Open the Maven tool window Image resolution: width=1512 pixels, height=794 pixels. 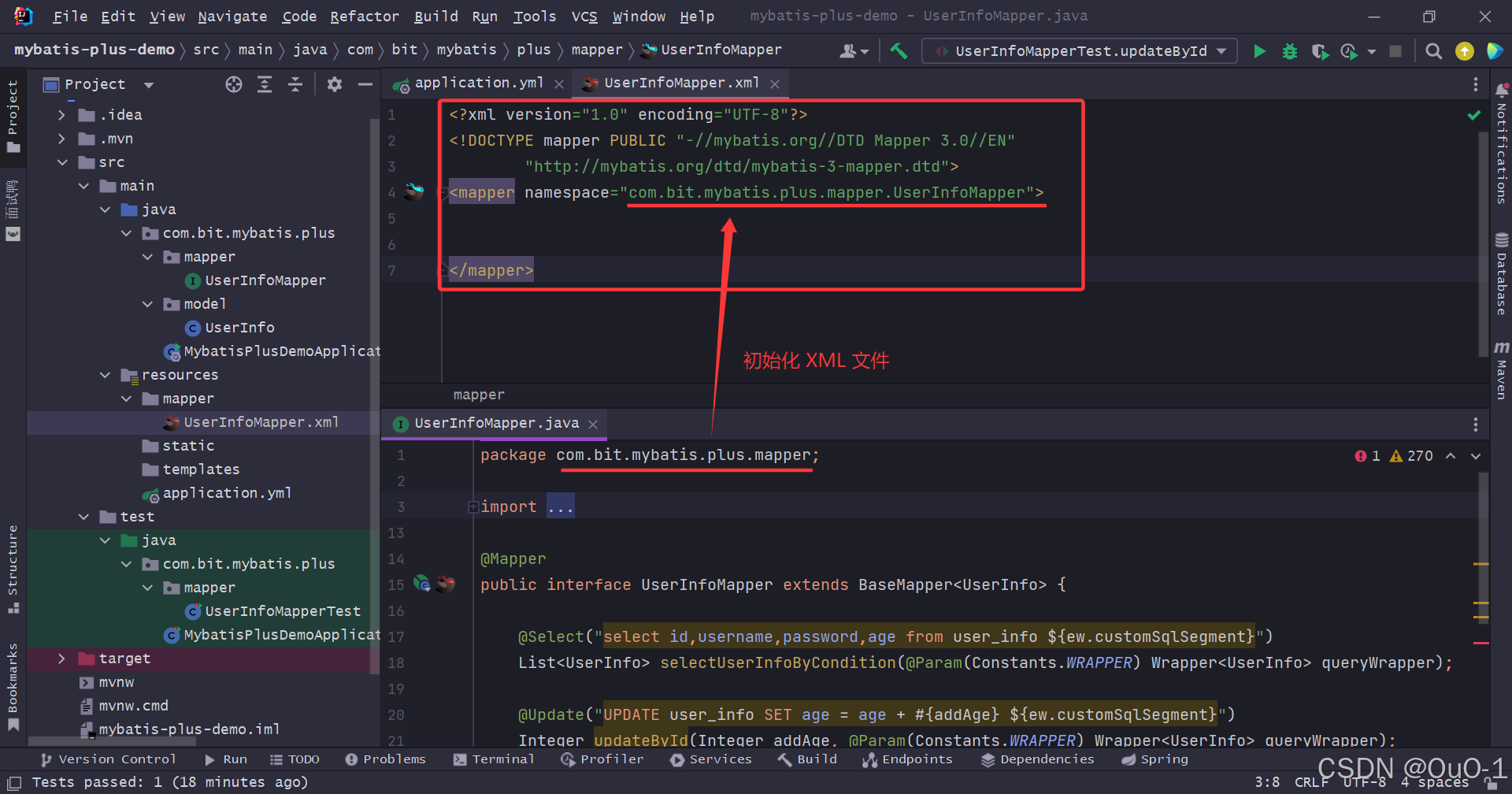(x=1501, y=370)
